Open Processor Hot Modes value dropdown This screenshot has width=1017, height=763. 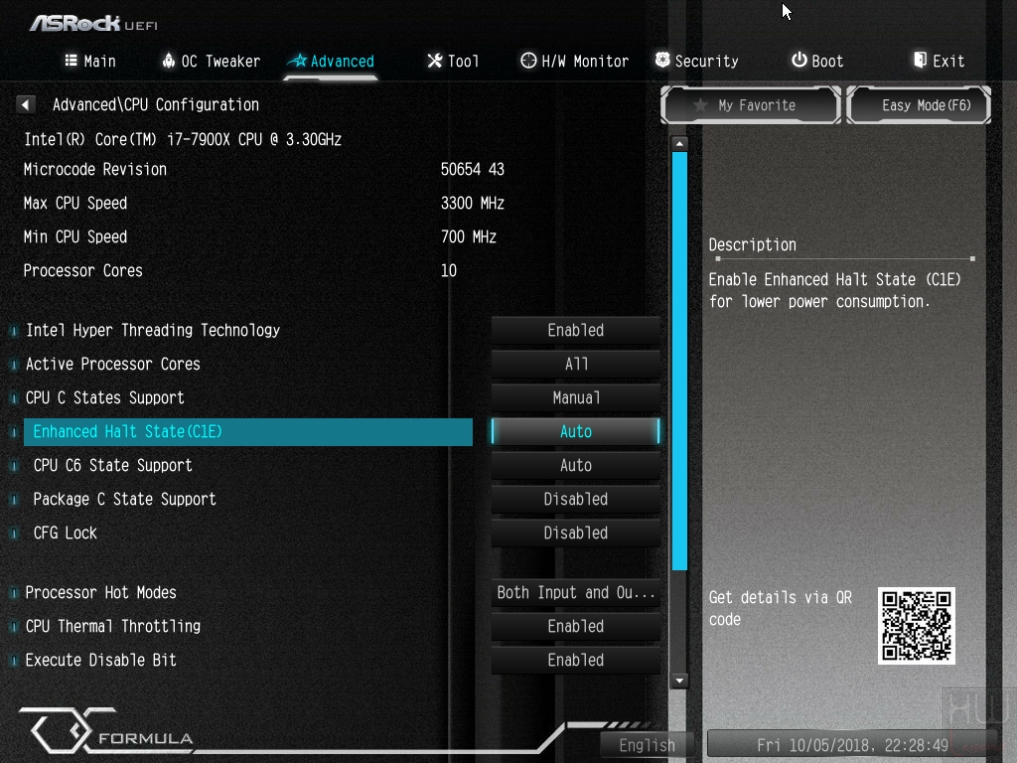point(575,592)
